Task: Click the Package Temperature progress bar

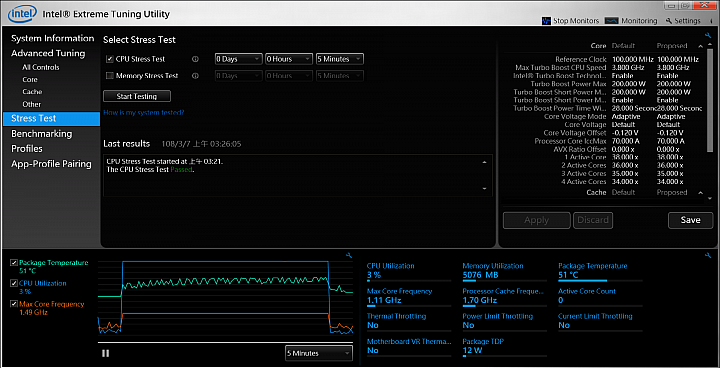Action: click(600, 280)
